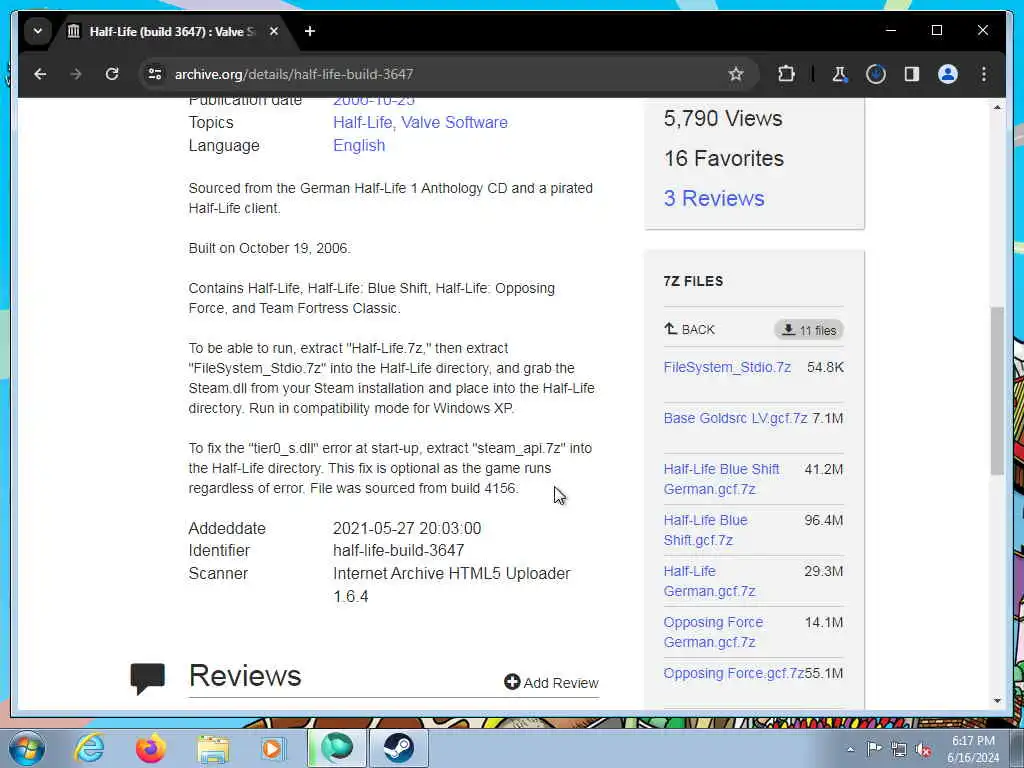Screen dimensions: 1024x768
Task: Open the tab search dropdown arrow
Action: tap(38, 31)
